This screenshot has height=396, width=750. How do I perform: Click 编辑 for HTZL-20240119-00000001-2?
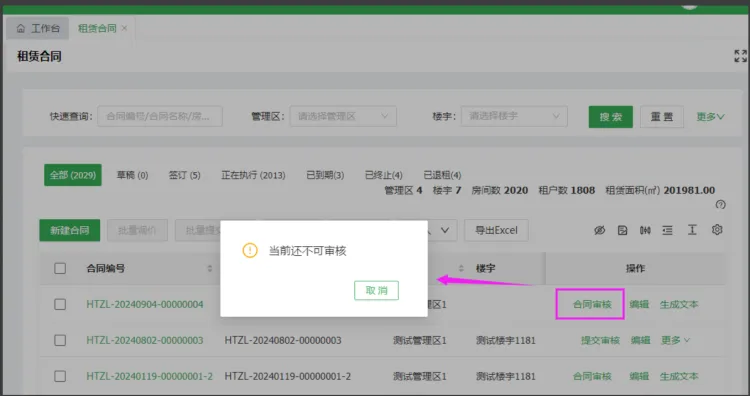[639, 376]
